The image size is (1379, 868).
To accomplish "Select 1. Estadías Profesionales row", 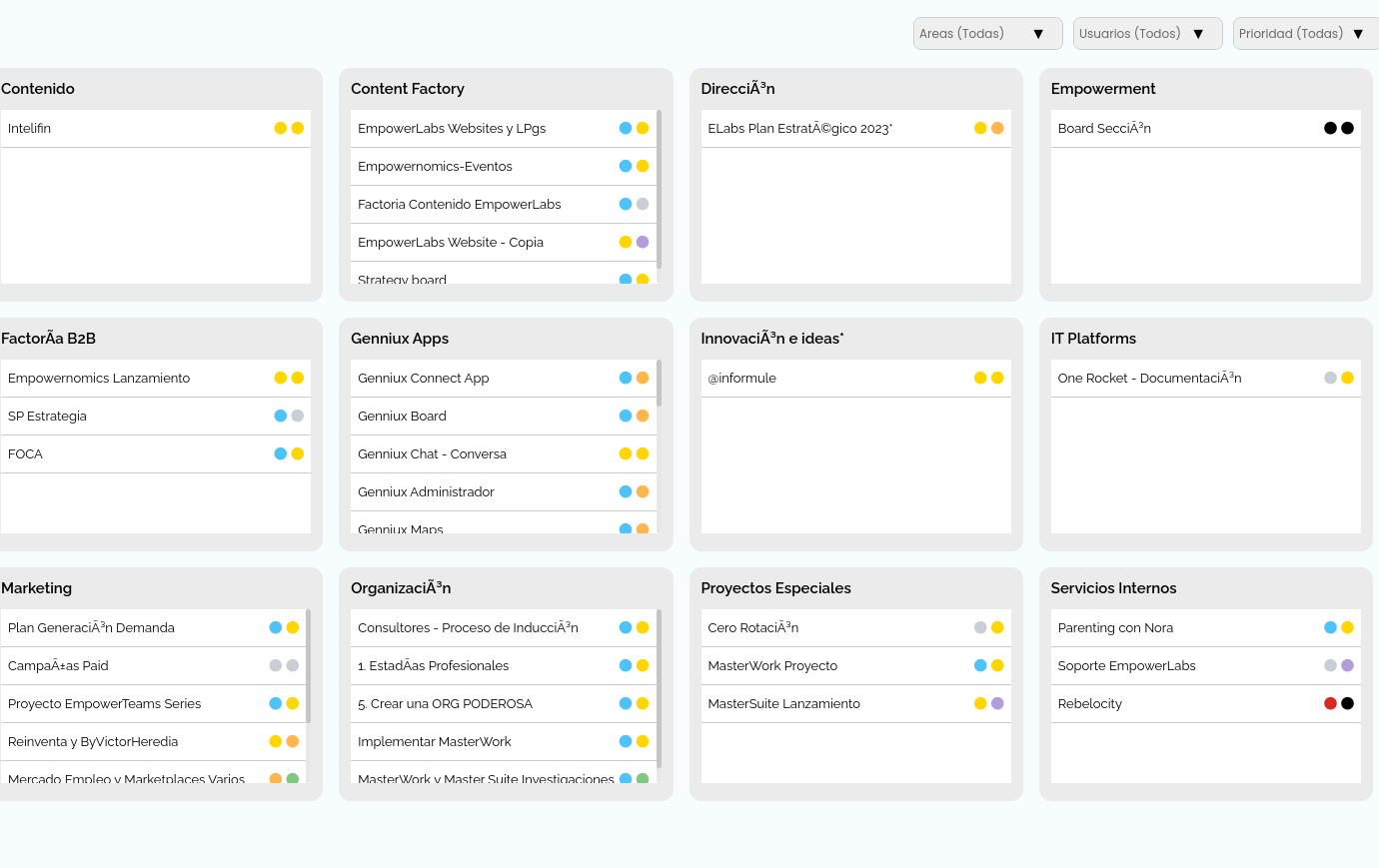I will (504, 665).
